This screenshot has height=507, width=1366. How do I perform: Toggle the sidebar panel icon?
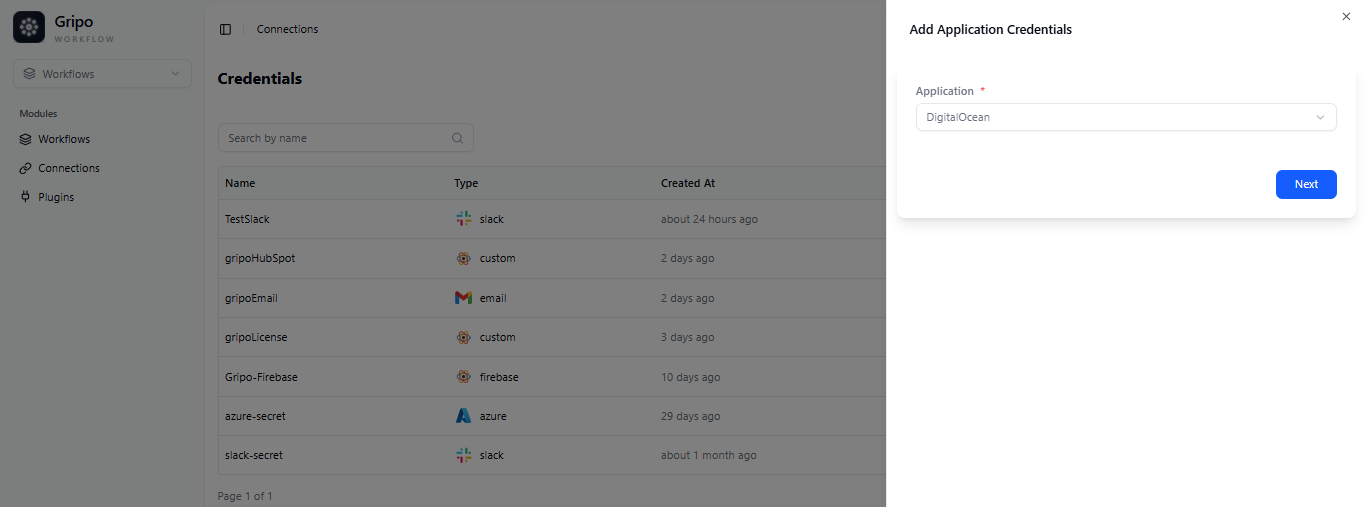point(225,29)
